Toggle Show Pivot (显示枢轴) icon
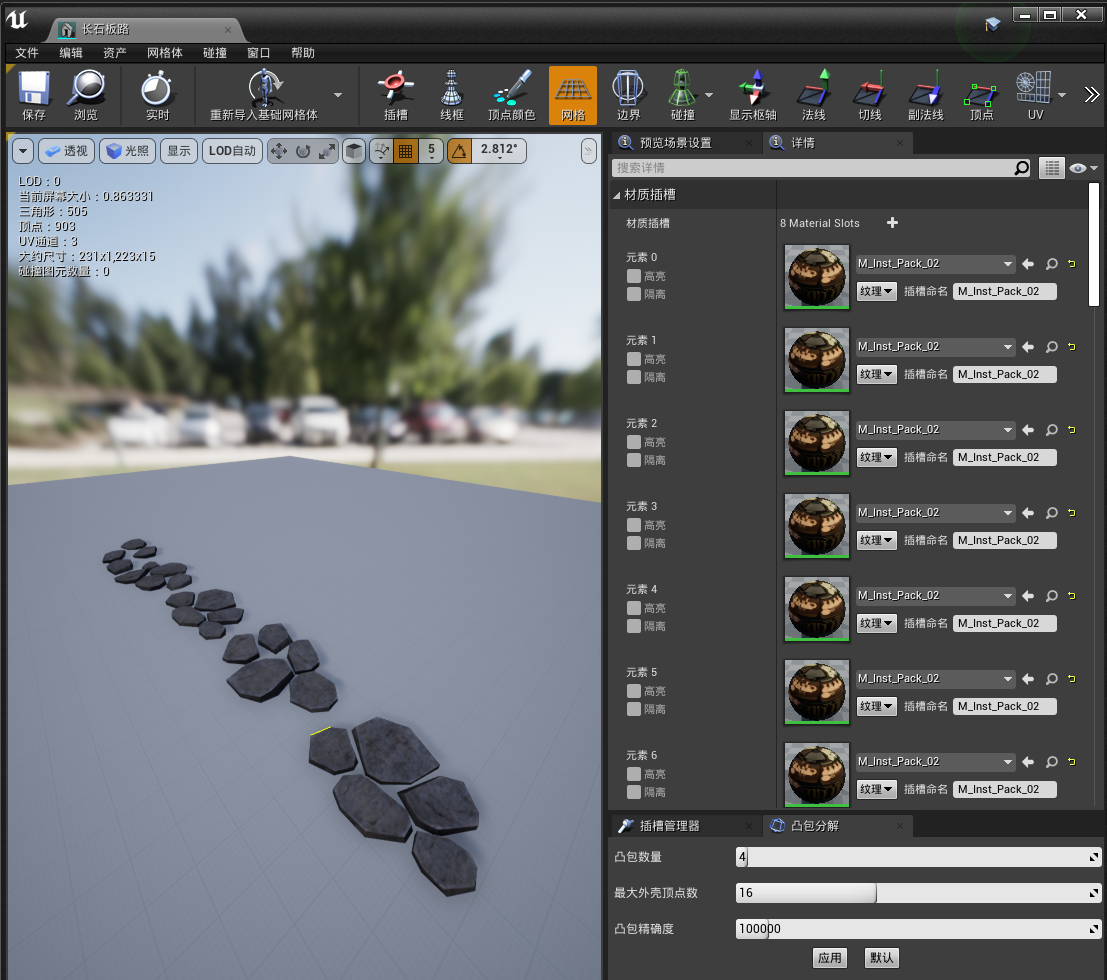This screenshot has width=1107, height=980. pos(752,96)
